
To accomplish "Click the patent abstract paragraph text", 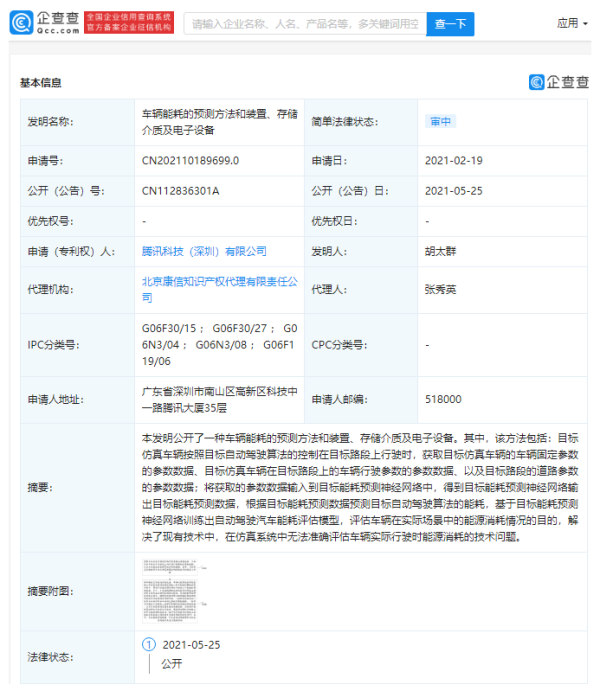I will click(360, 487).
